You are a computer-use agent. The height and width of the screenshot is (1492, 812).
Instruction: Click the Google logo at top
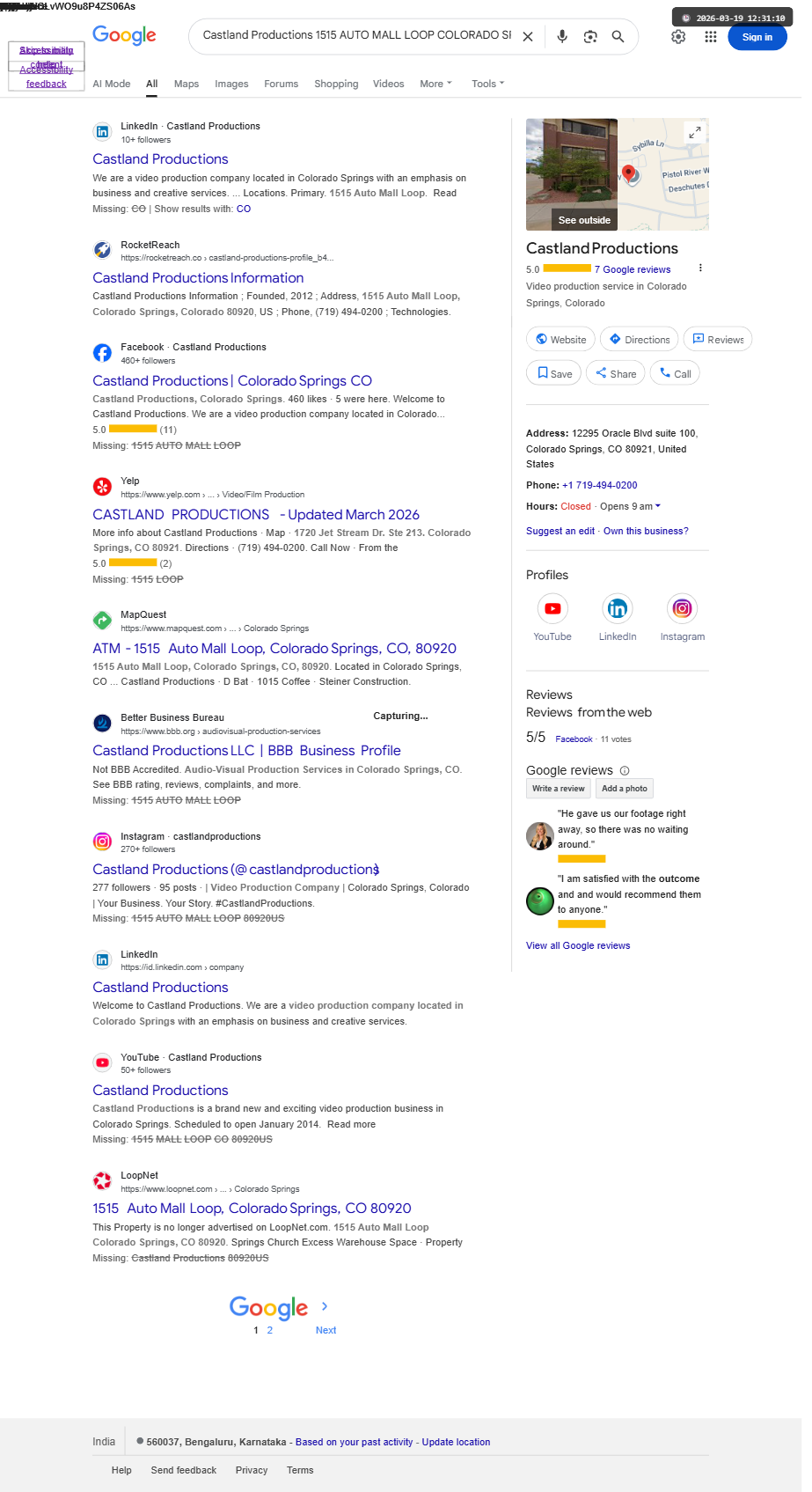pos(124,35)
